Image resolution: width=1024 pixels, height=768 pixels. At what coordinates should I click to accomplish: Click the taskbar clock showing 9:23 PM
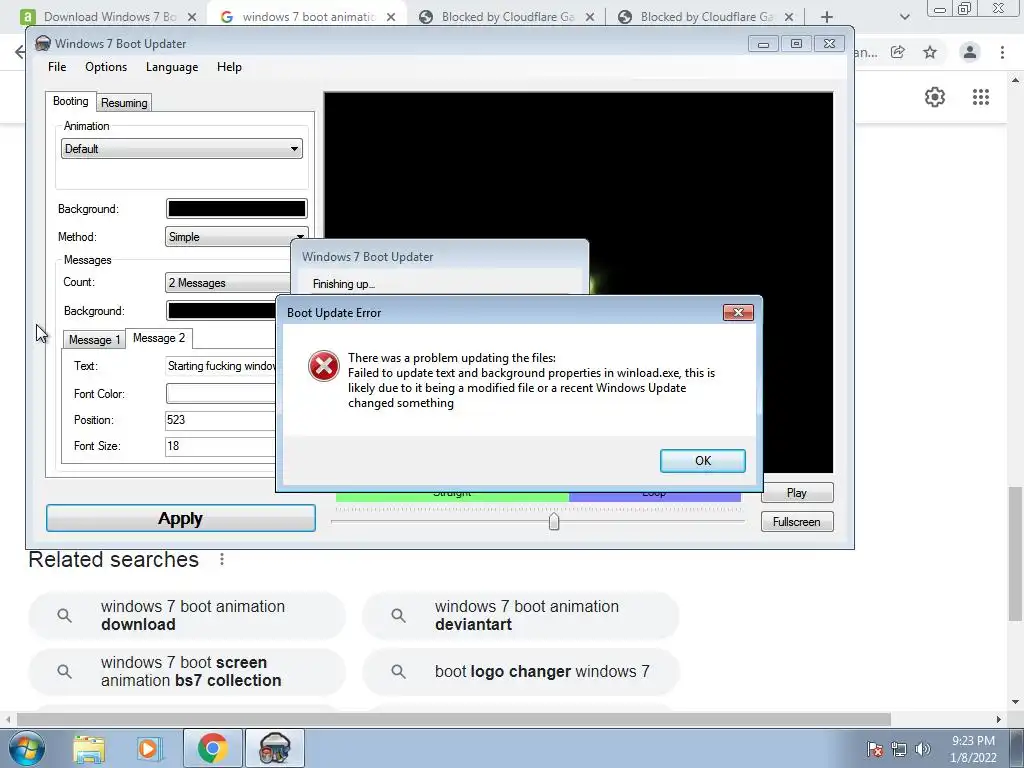coord(973,748)
